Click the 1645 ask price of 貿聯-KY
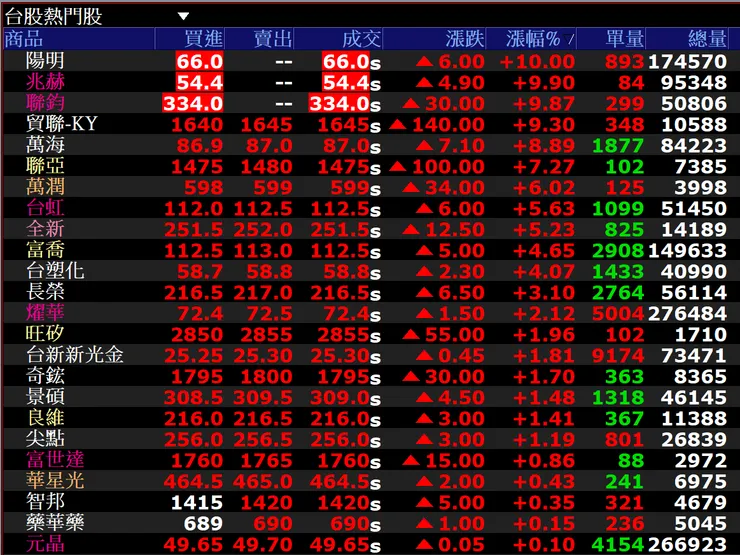The width and height of the screenshot is (740, 555). (x=267, y=125)
